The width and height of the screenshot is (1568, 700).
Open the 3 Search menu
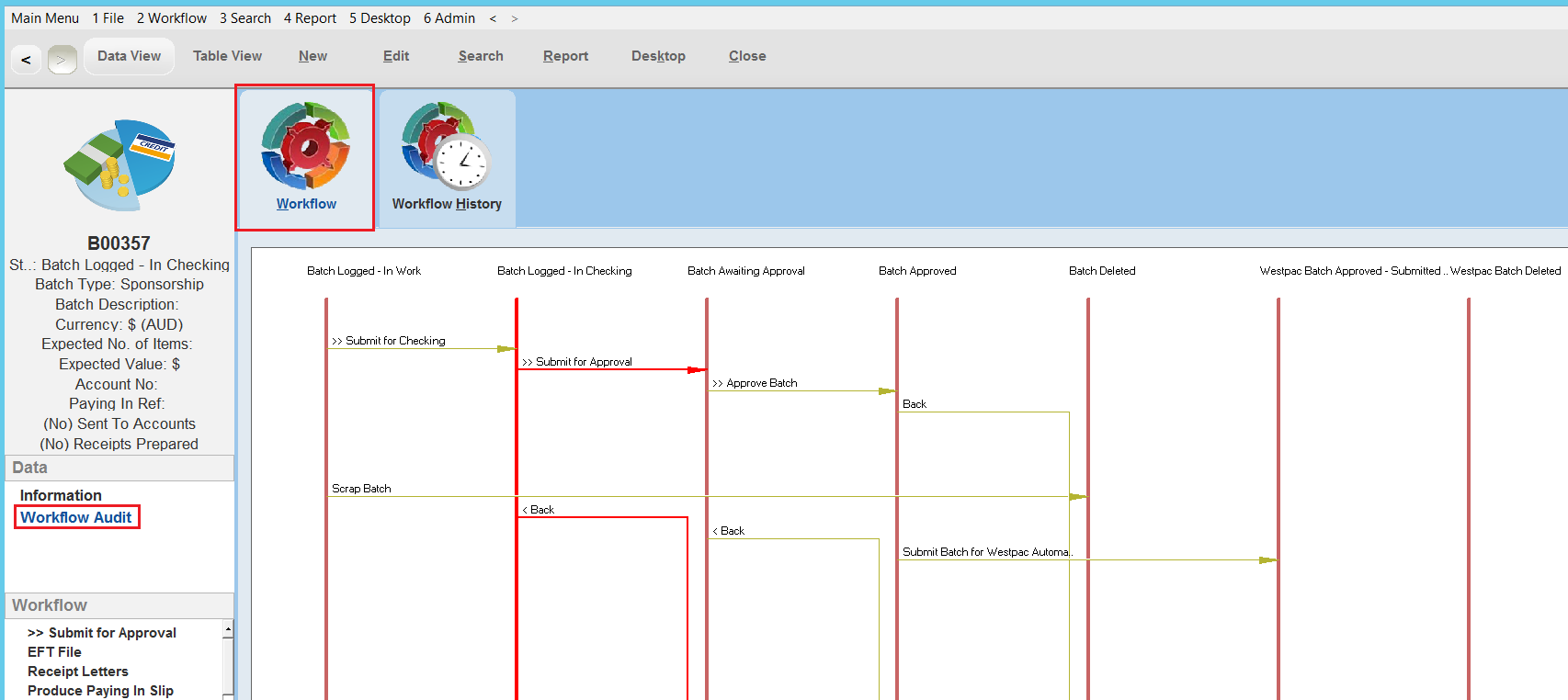pyautogui.click(x=245, y=18)
